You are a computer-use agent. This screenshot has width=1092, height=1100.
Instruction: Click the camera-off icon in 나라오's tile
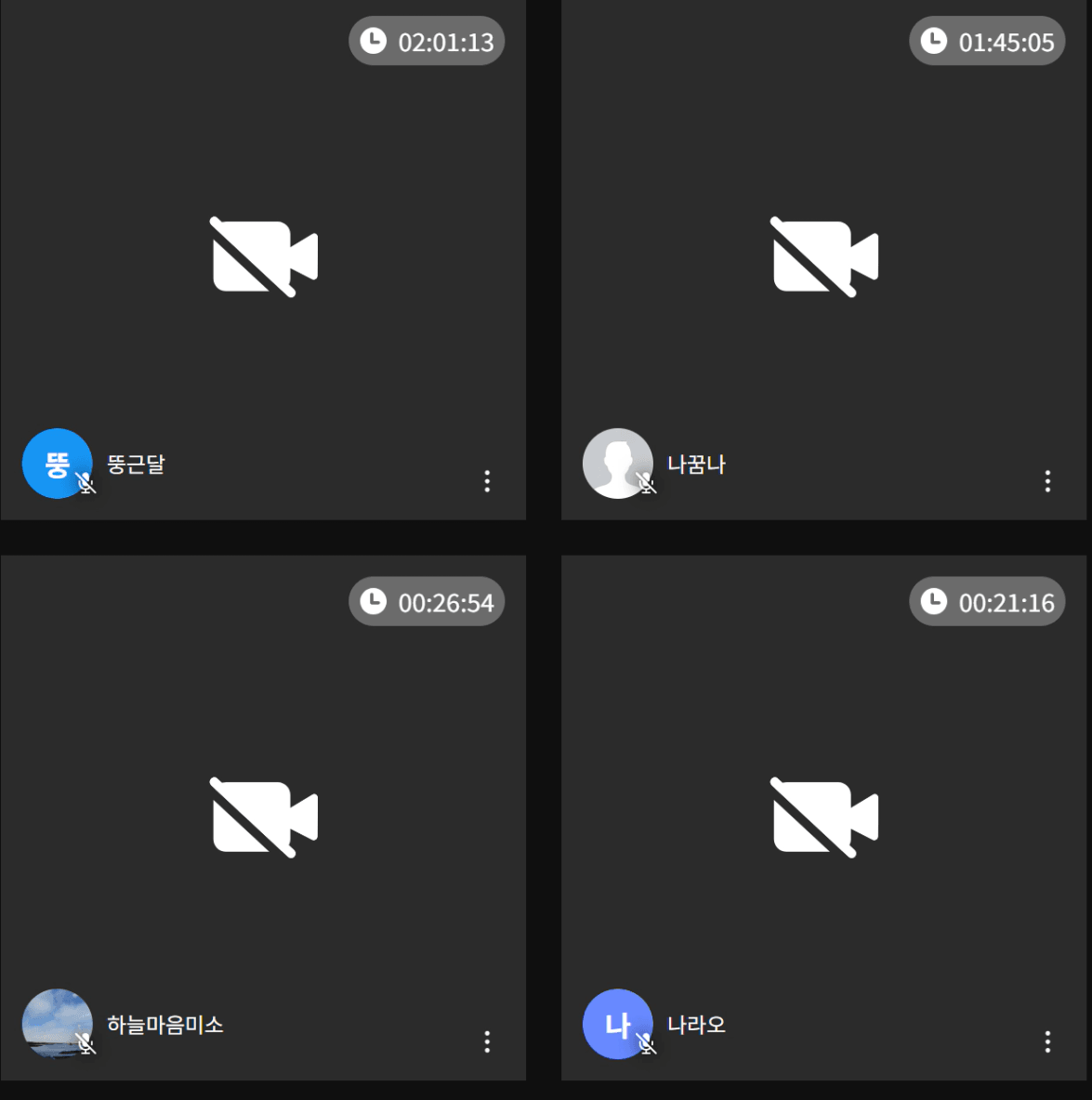824,818
